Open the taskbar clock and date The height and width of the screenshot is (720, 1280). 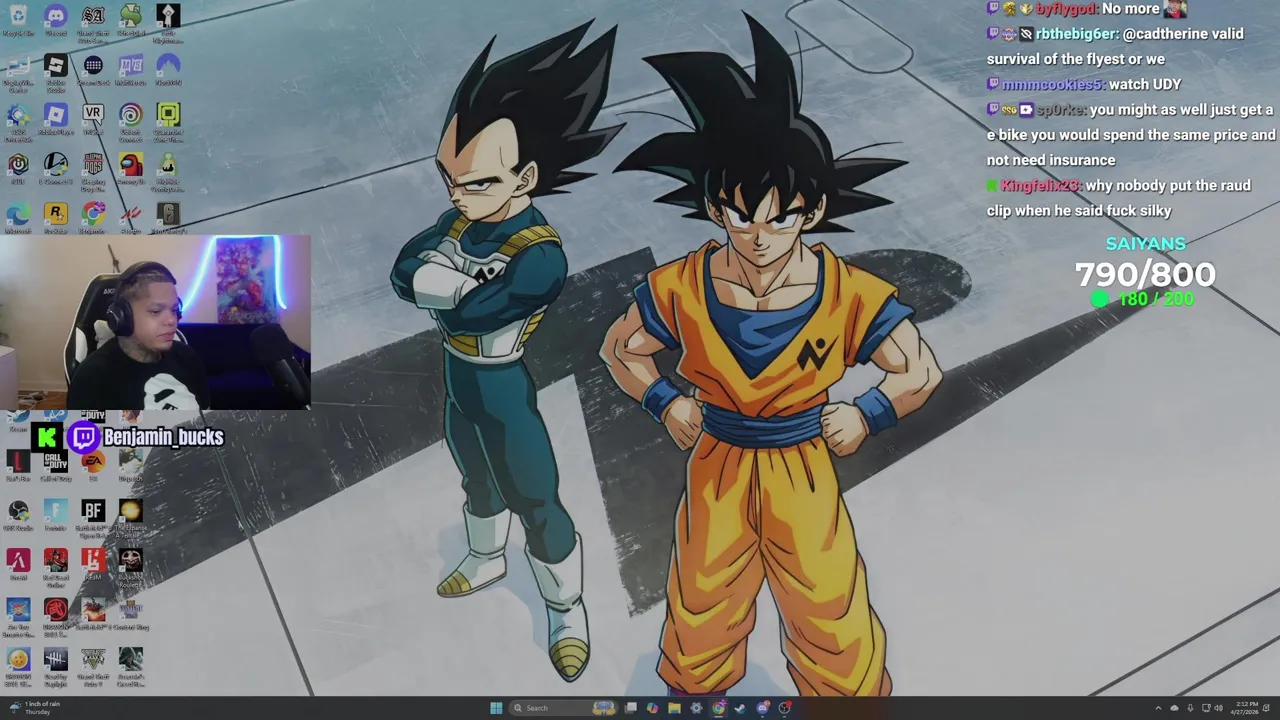tap(1246, 708)
